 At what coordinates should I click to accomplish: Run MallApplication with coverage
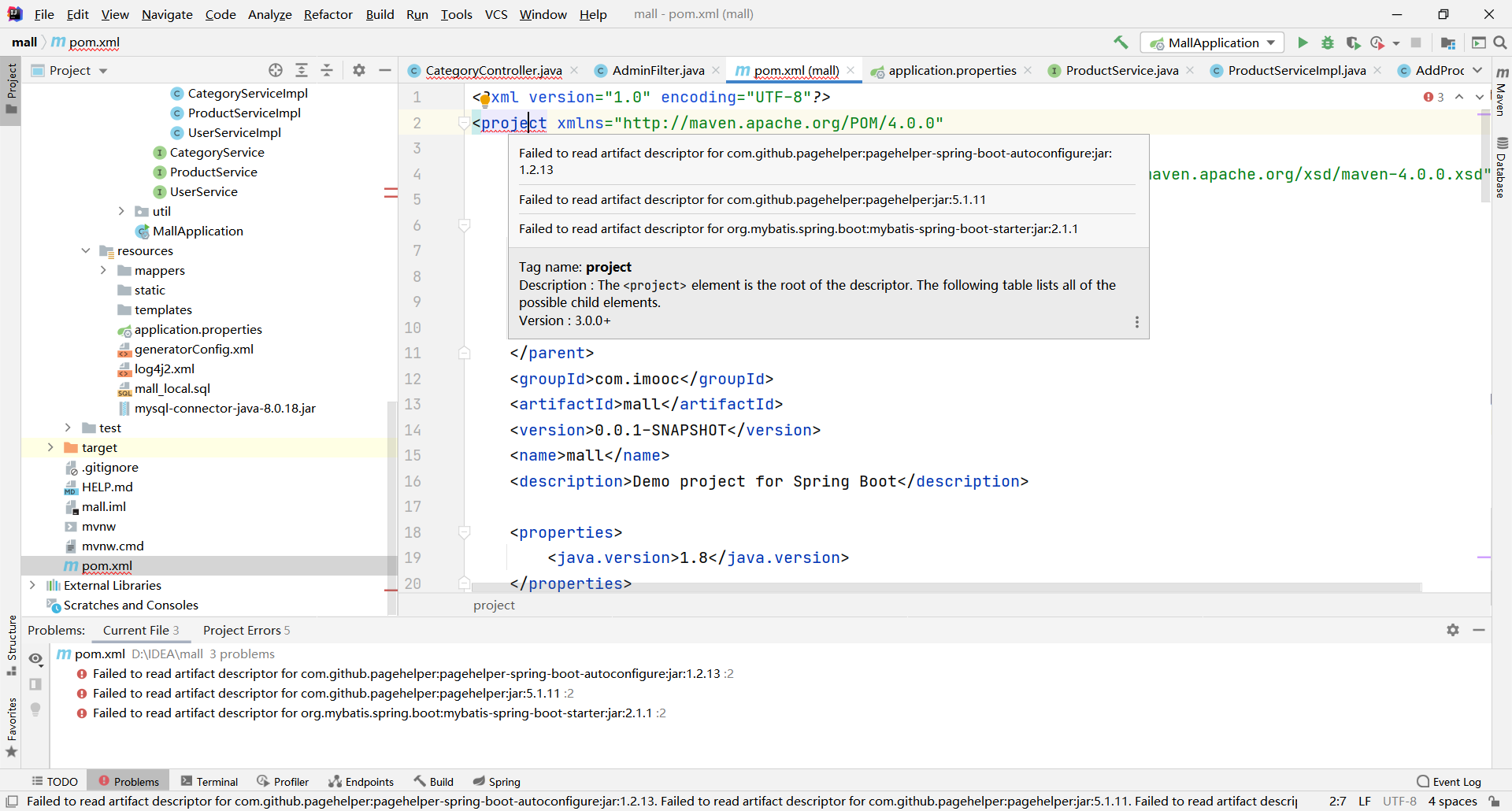tap(1353, 43)
